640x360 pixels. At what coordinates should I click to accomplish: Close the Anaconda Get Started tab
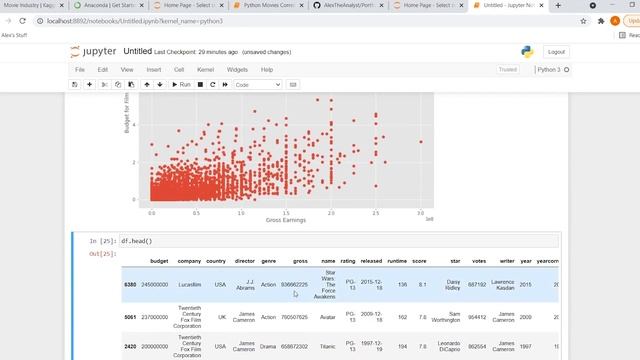point(142,5)
